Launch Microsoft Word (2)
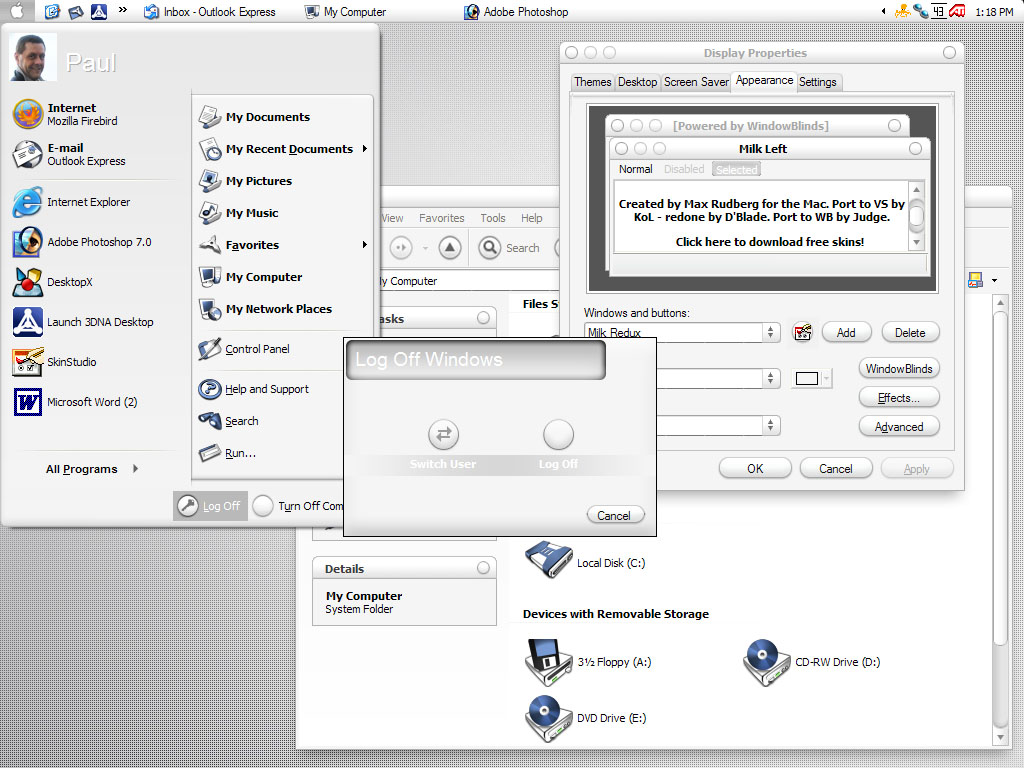 75,402
